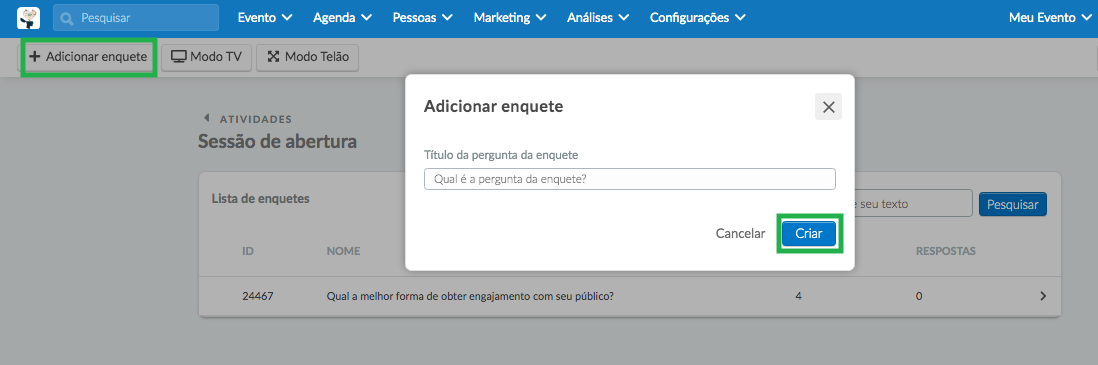Image resolution: width=1098 pixels, height=365 pixels.
Task: Go back using the Atividades arrow icon
Action: (x=206, y=119)
